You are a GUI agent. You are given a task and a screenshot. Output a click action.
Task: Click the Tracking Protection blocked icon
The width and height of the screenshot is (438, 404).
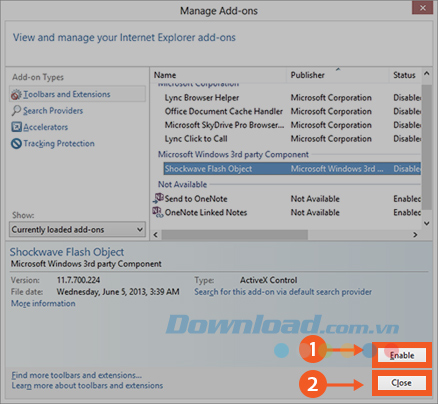coord(16,144)
